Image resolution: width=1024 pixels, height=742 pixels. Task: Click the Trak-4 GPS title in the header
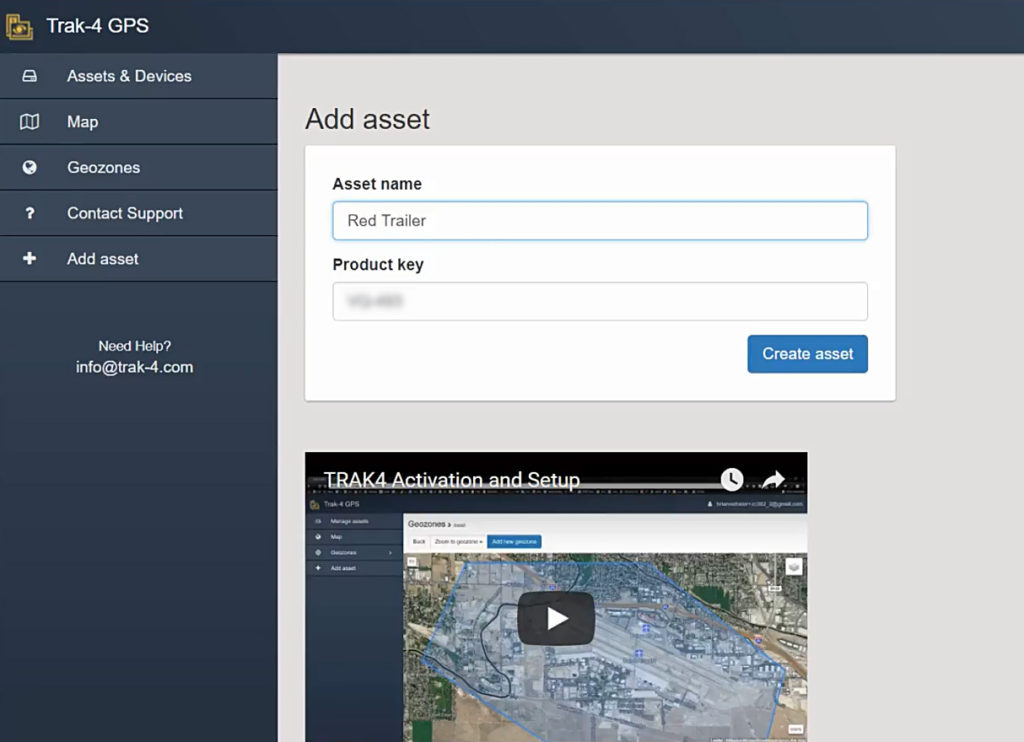97,26
